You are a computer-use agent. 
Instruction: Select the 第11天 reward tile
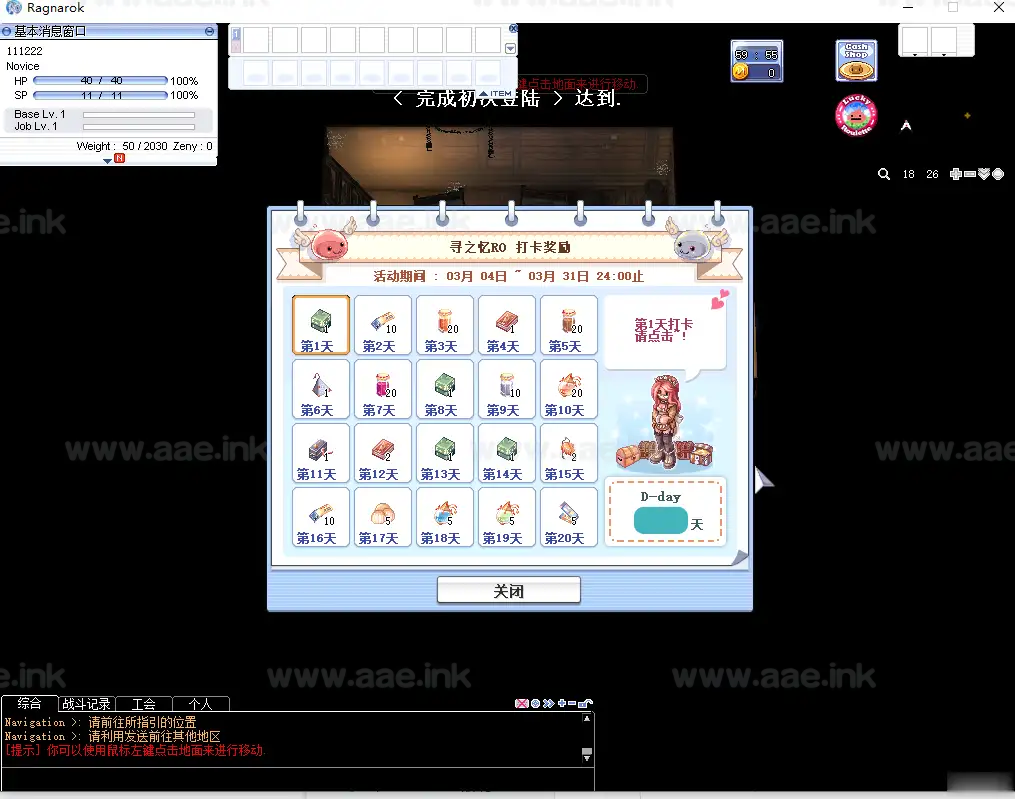tap(320, 453)
